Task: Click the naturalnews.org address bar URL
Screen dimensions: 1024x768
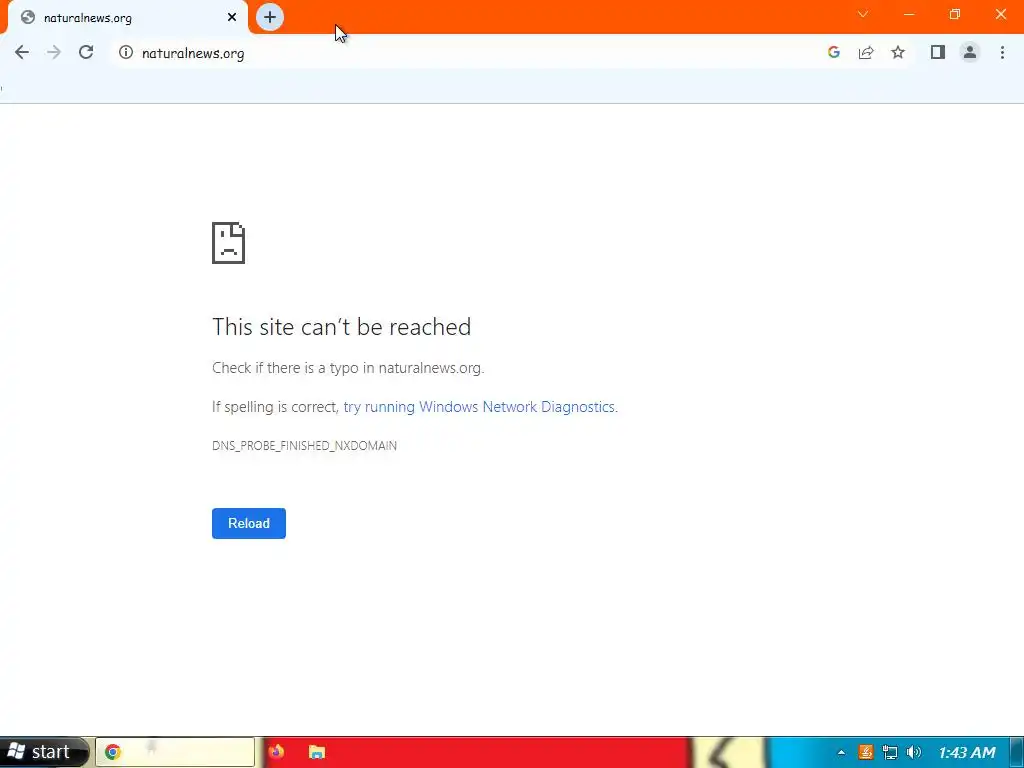Action: (x=193, y=54)
